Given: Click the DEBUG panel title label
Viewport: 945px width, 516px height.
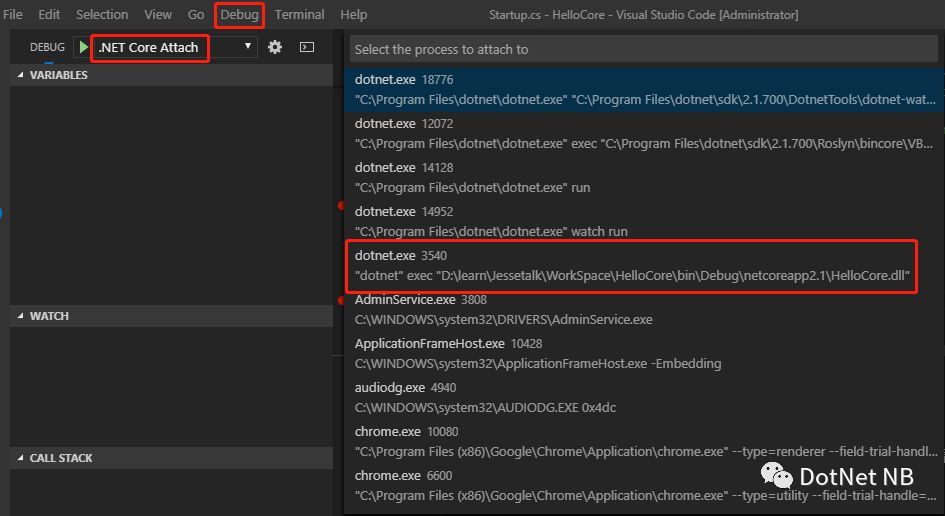Looking at the screenshot, I should click(47, 47).
